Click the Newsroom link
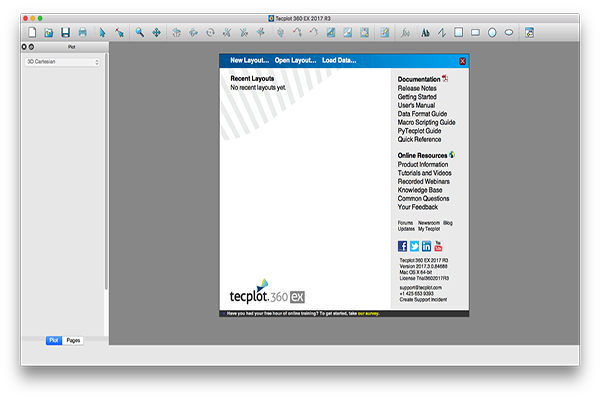 pos(429,223)
